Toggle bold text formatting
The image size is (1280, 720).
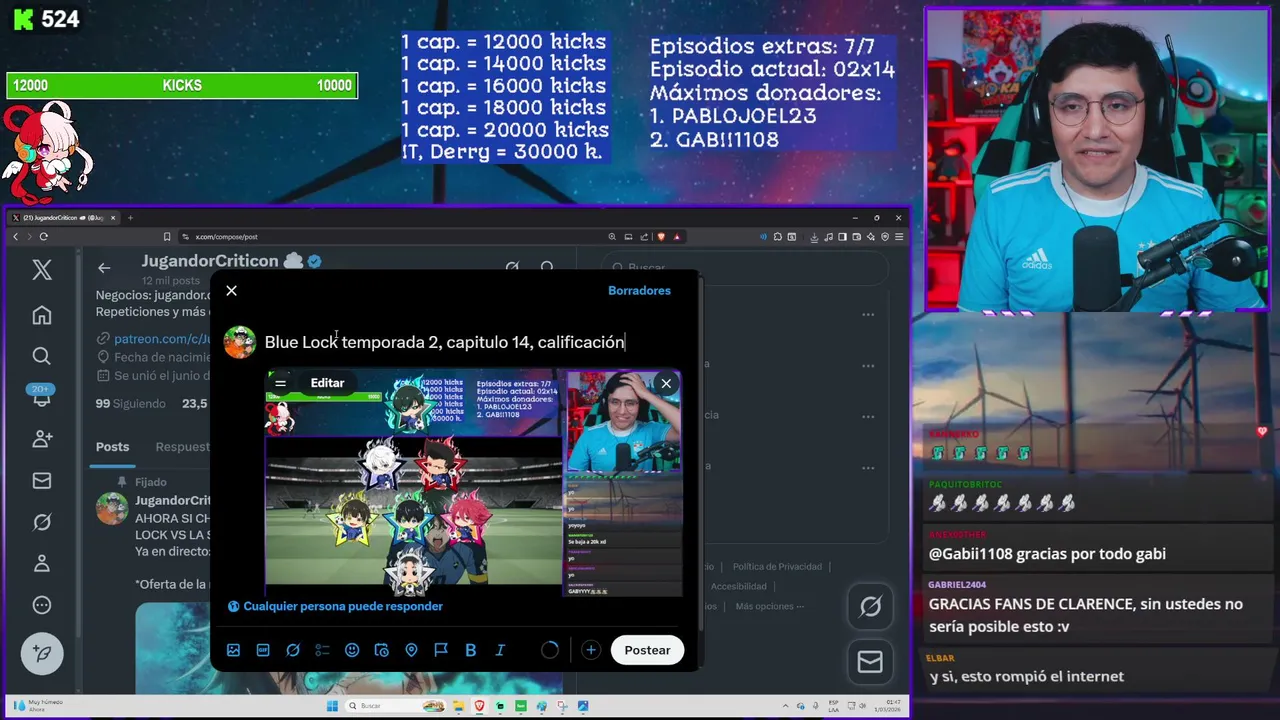pos(470,650)
